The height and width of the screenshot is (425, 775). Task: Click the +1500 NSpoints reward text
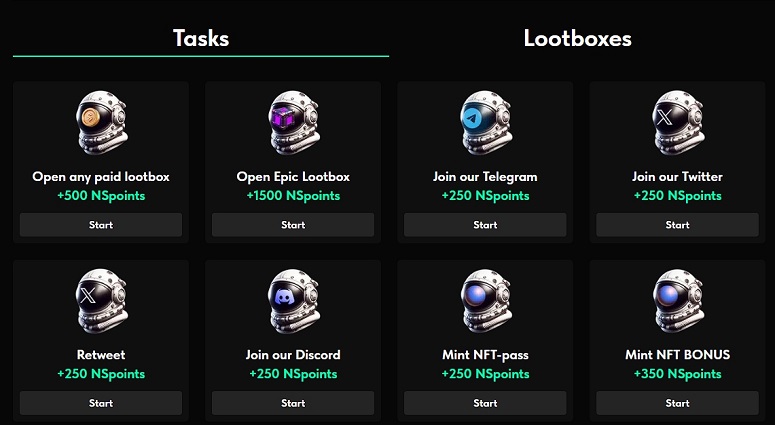point(293,196)
